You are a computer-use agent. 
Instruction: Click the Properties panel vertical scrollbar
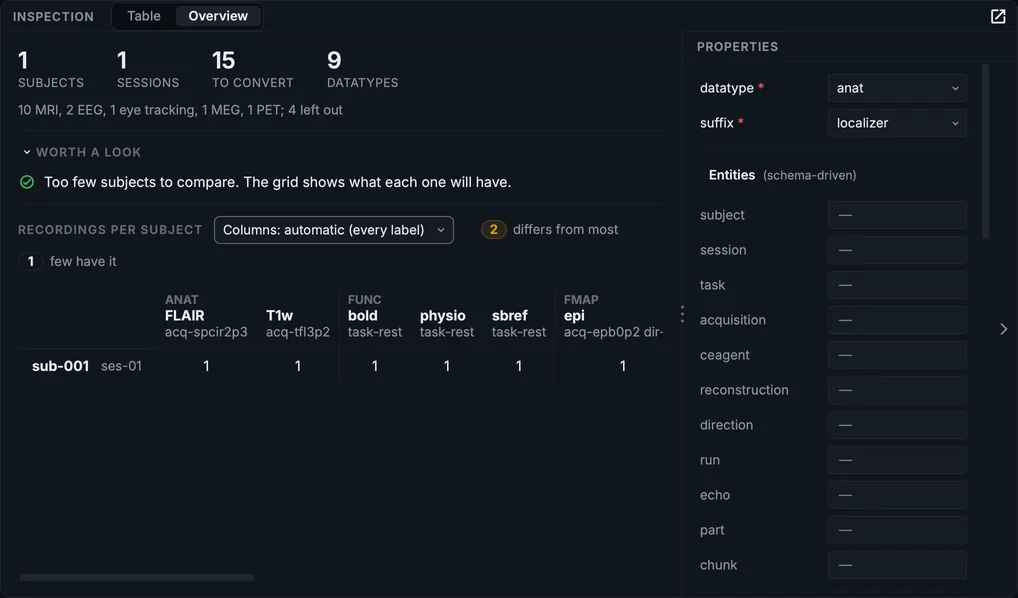tap(986, 152)
